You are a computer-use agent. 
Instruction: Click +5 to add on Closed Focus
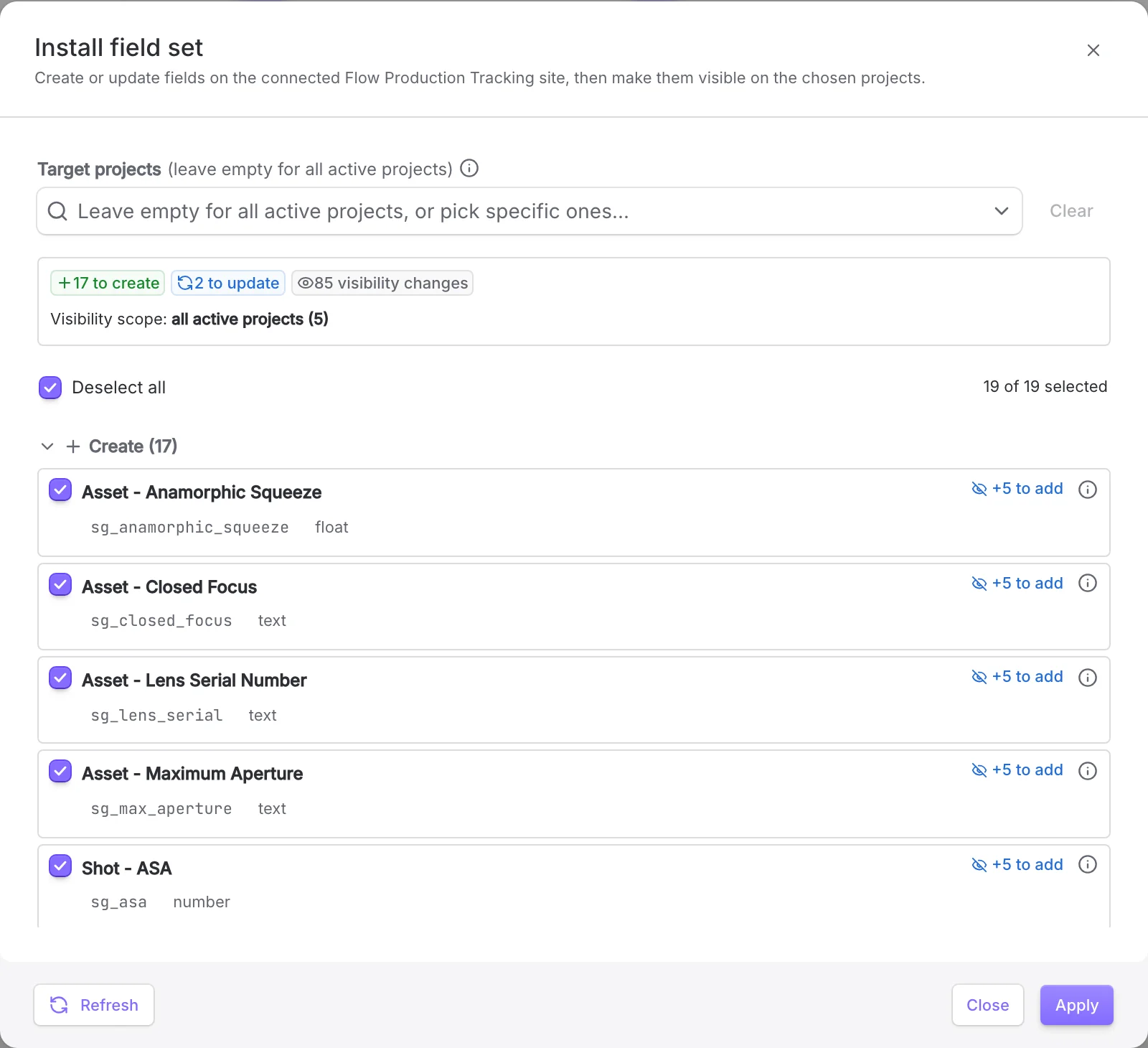point(1027,584)
